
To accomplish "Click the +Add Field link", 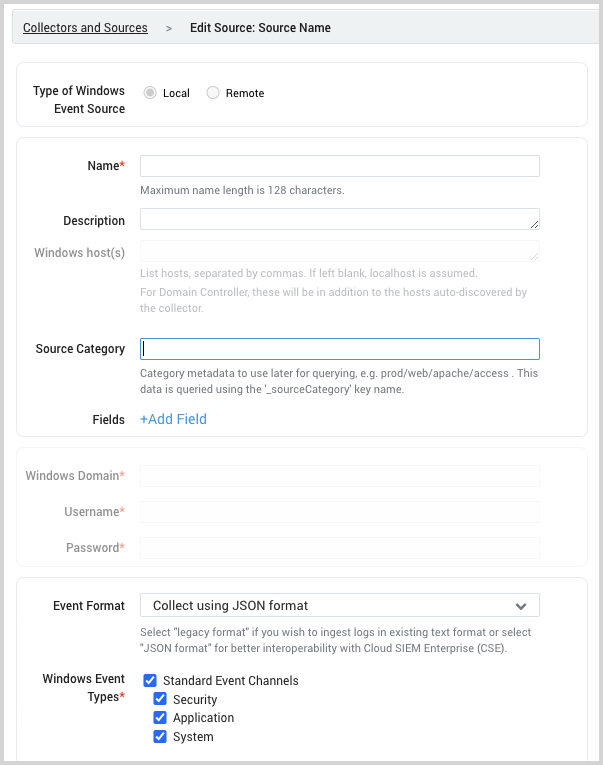I will point(173,419).
